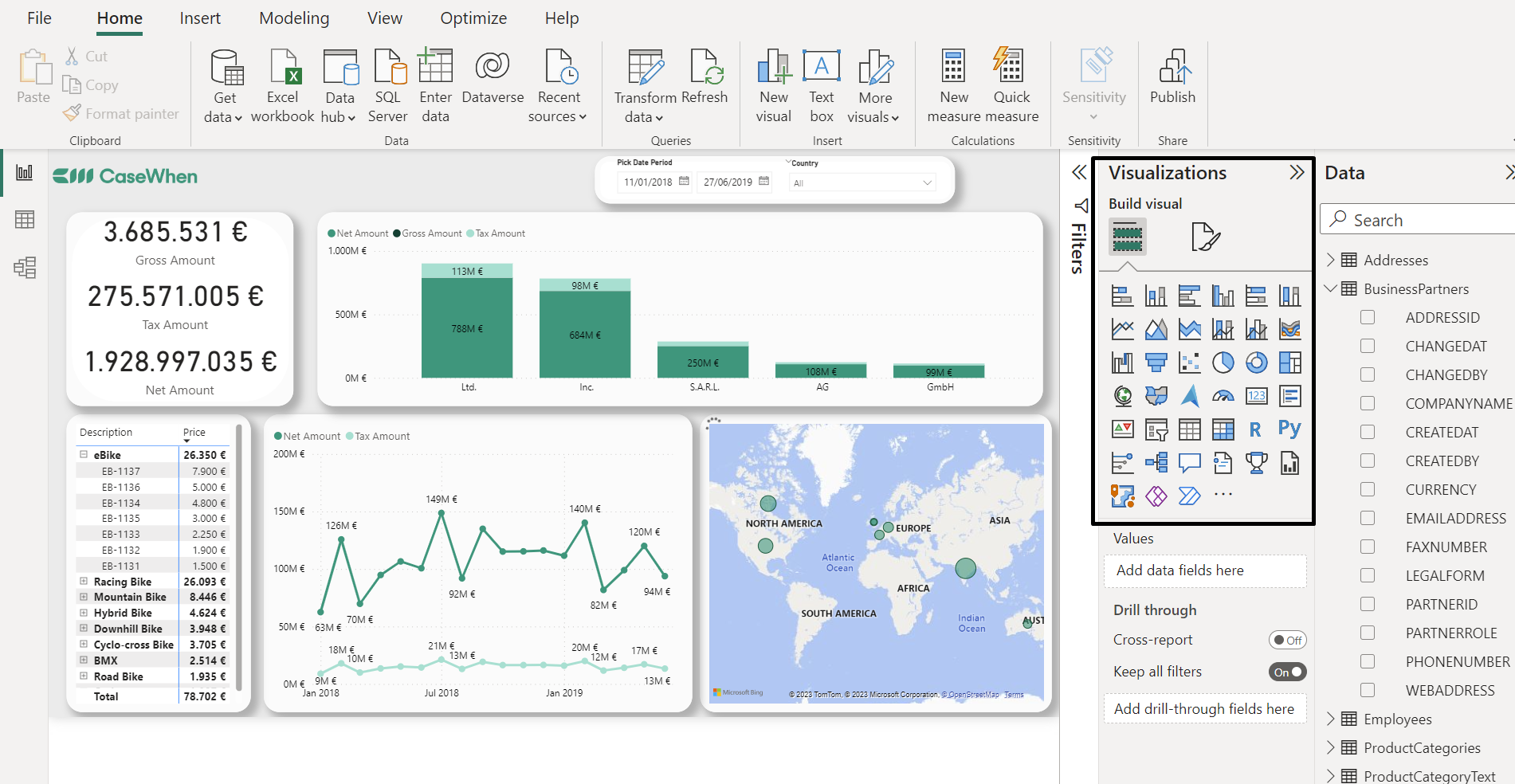
Task: Select the Python visual icon
Action: pyautogui.click(x=1289, y=429)
